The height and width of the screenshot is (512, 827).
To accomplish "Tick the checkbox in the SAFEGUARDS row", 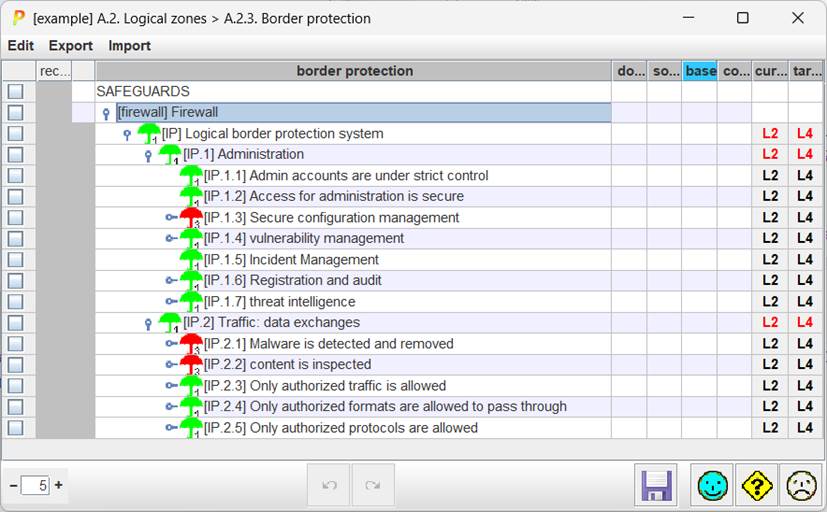I will [x=16, y=91].
